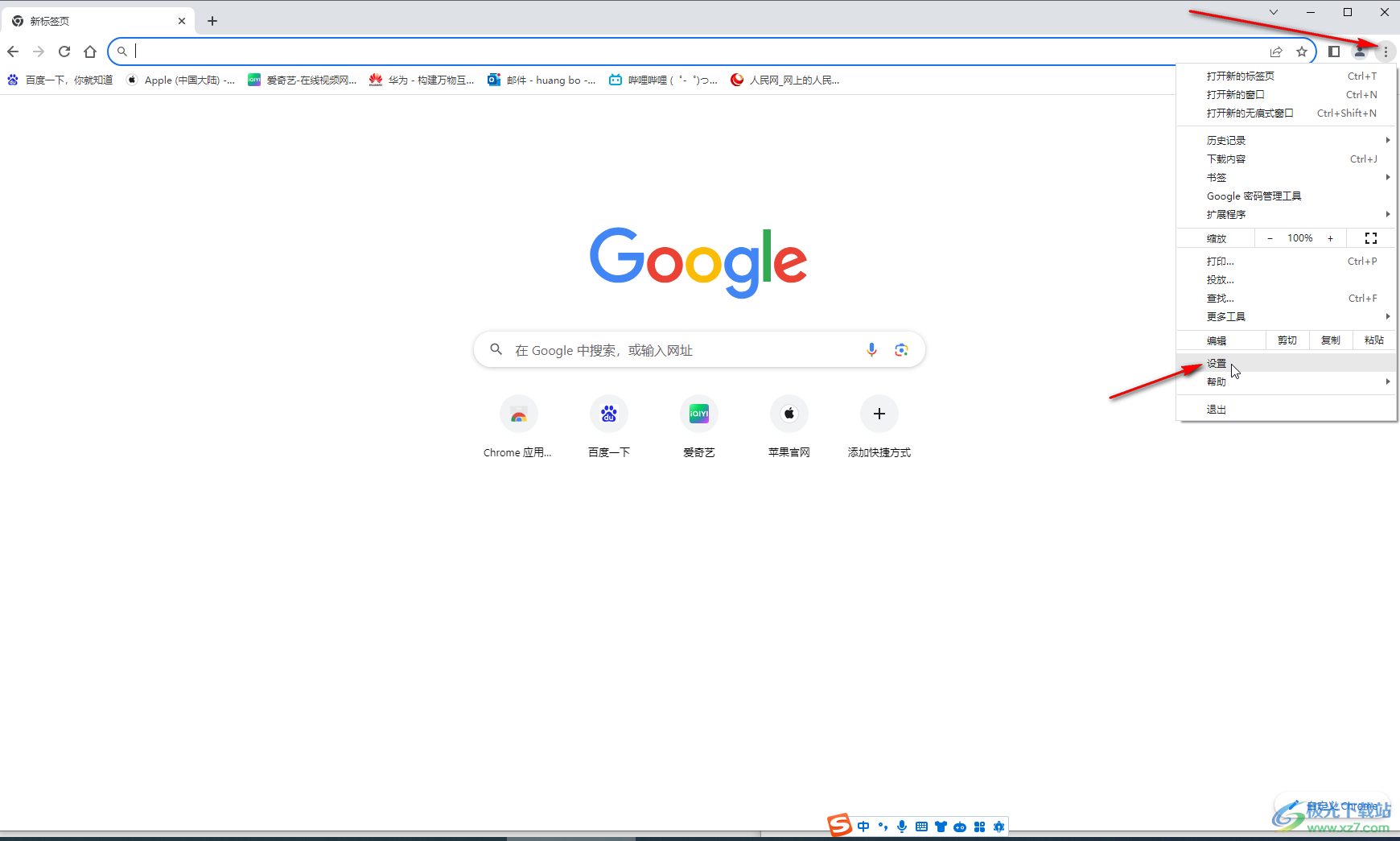Open the side panel icon
The image size is (1400, 841).
(1334, 52)
